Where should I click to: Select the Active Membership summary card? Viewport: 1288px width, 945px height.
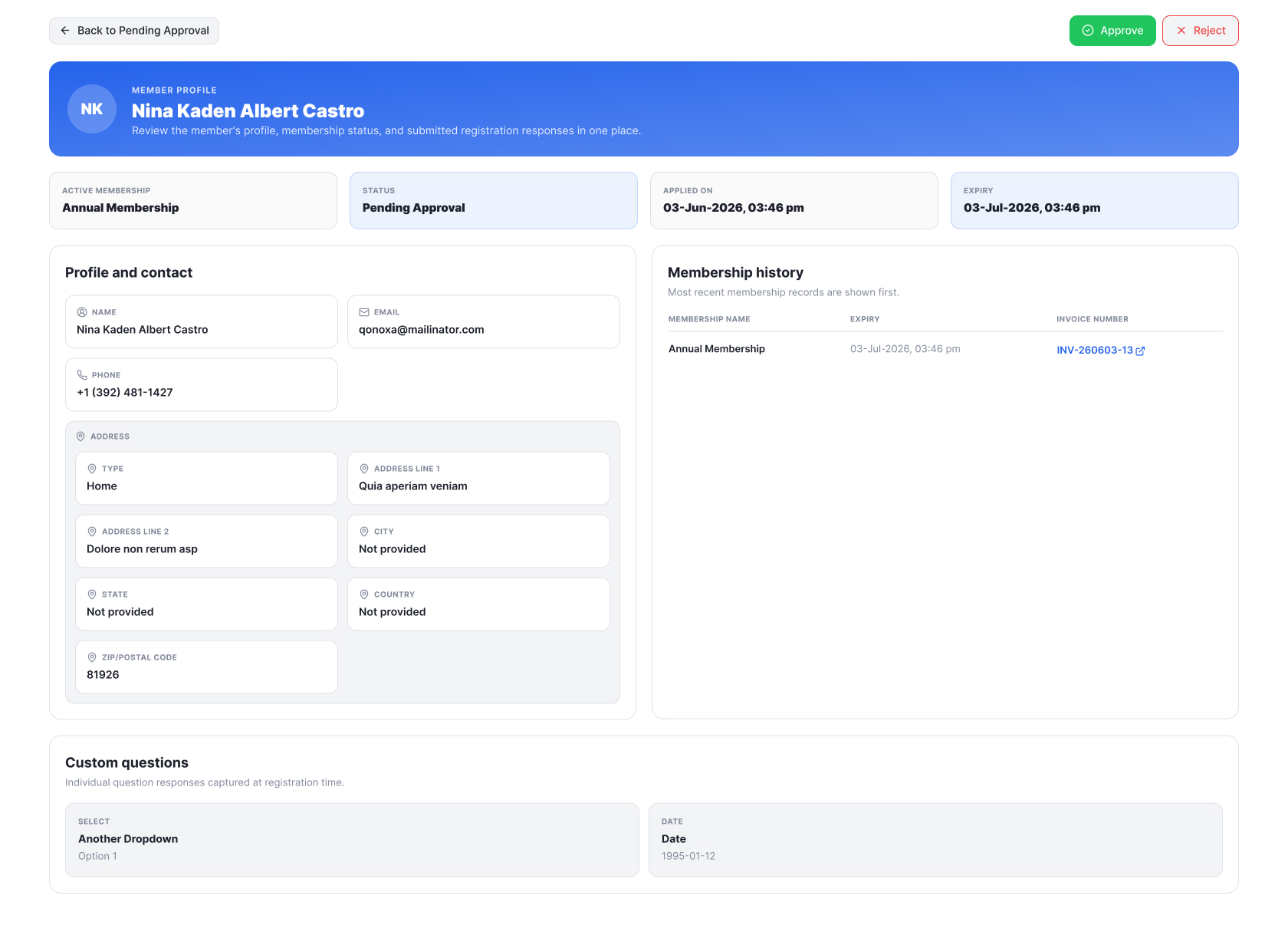pos(193,200)
